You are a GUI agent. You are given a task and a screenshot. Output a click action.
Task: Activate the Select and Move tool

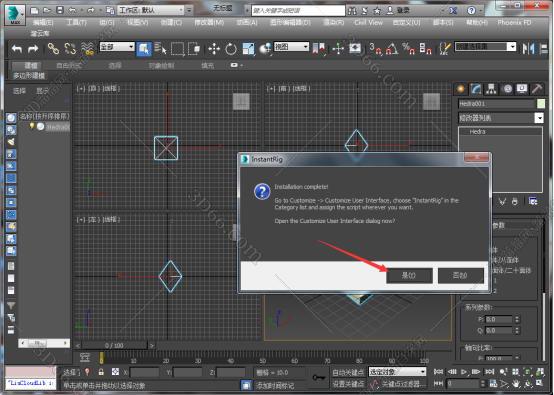(214, 49)
